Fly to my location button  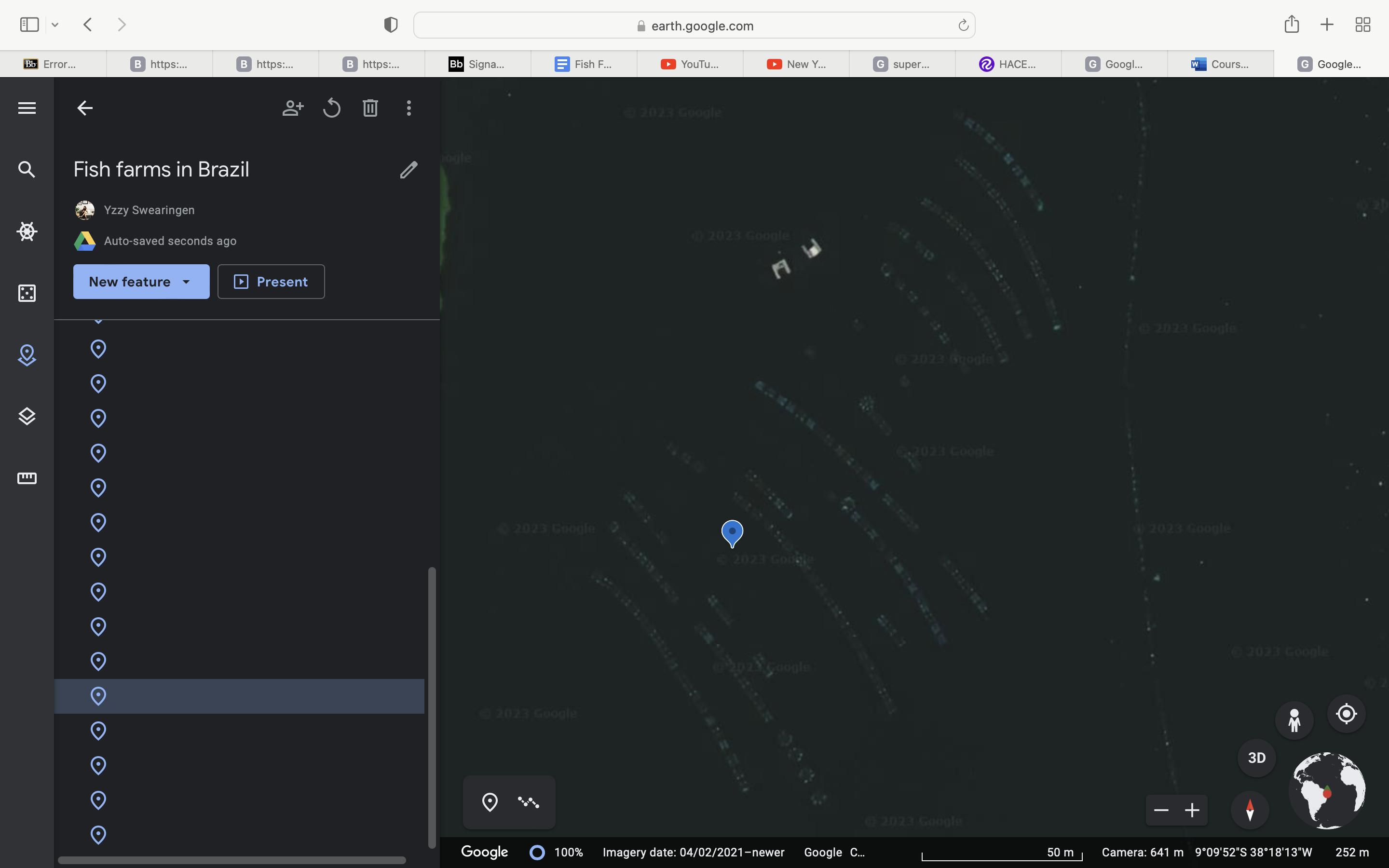pos(1347,714)
